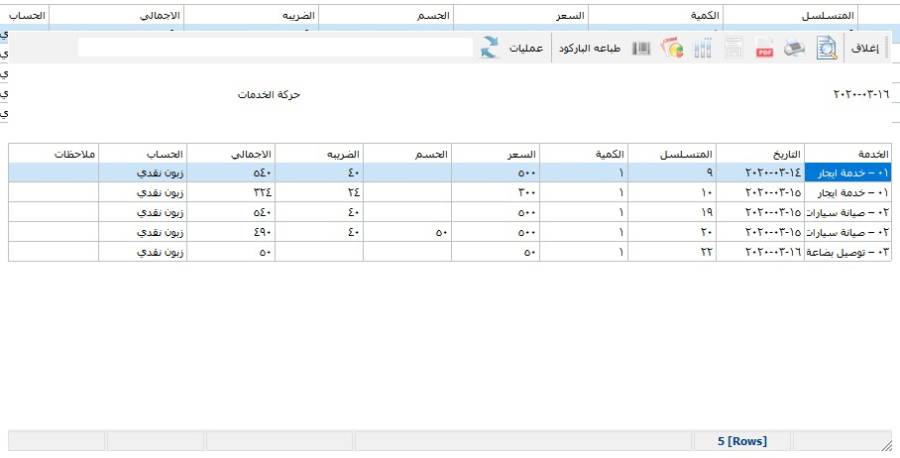The width and height of the screenshot is (900, 458).
Task: Open the pie chart report icon
Action: tap(672, 49)
